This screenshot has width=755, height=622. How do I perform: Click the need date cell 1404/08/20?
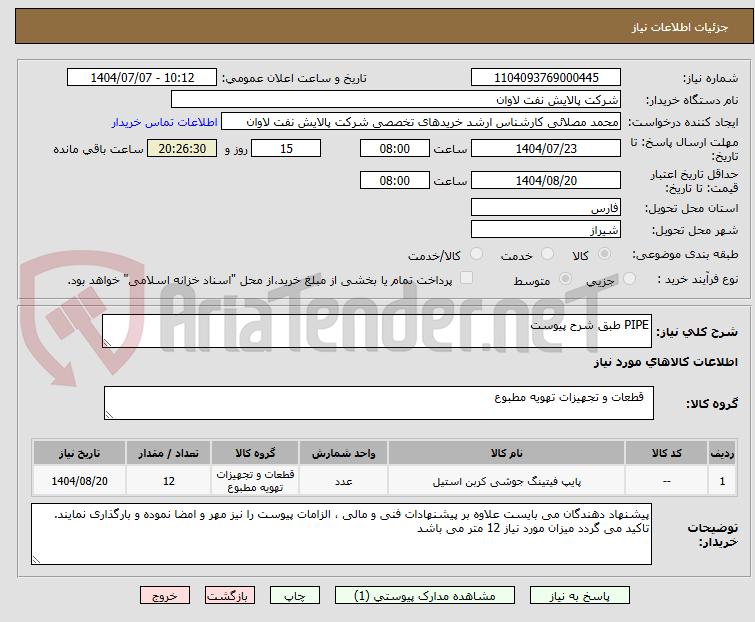(x=79, y=481)
